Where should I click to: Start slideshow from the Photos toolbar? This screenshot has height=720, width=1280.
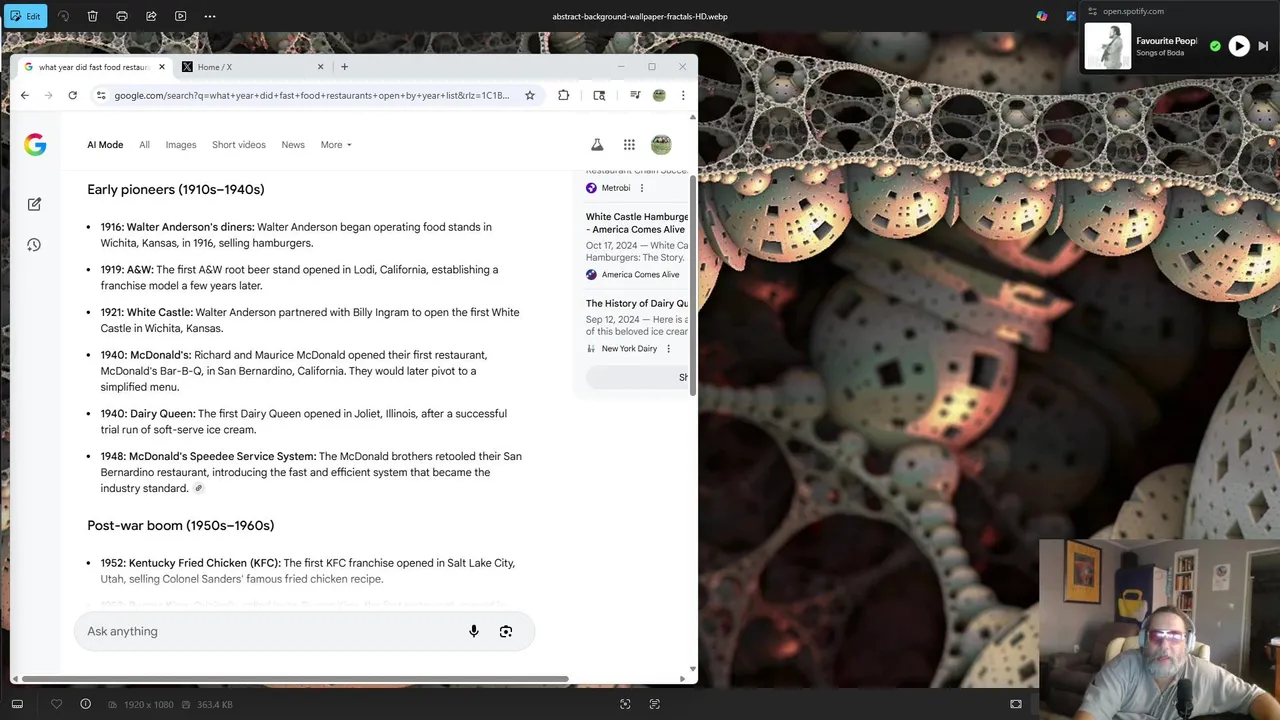coord(180,16)
